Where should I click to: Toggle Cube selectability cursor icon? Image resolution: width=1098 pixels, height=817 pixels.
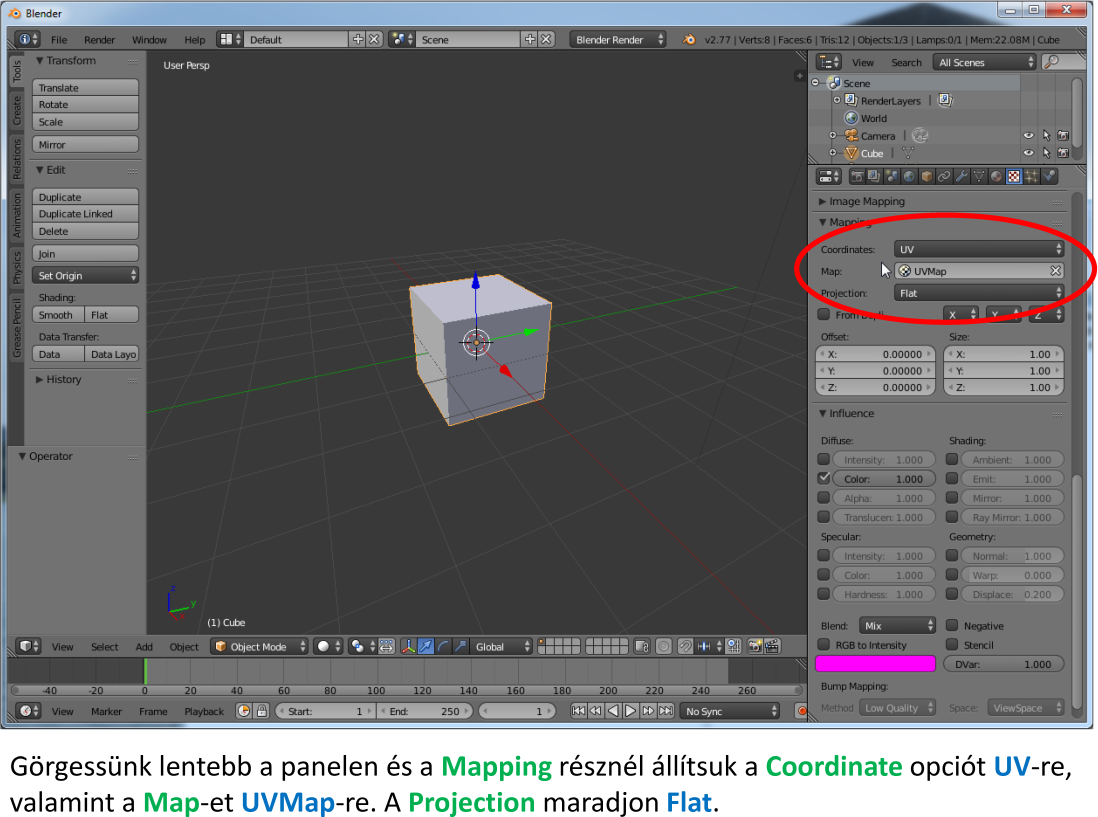tap(1046, 153)
